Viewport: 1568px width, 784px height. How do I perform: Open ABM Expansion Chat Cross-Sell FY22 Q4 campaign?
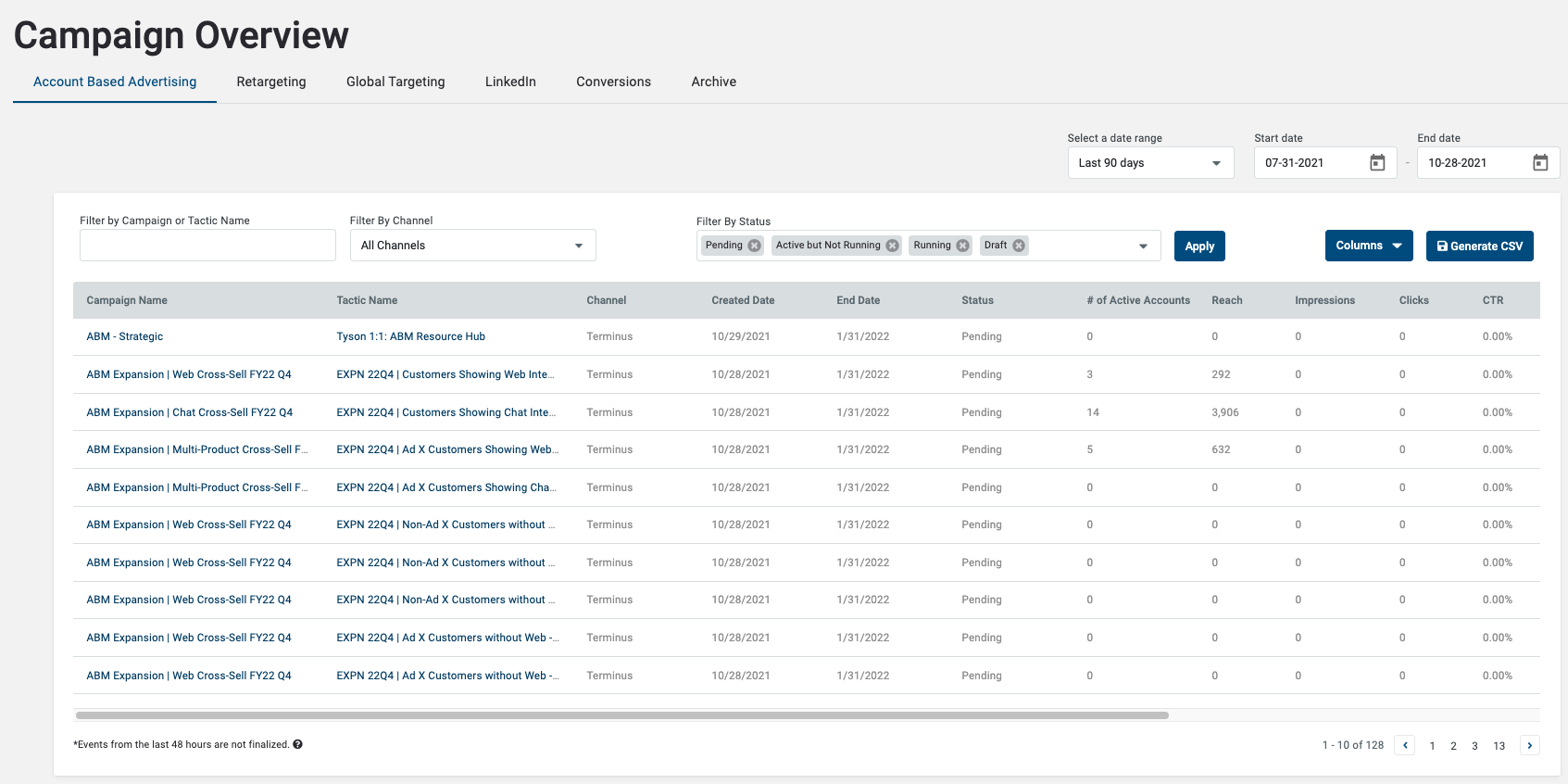coord(189,412)
